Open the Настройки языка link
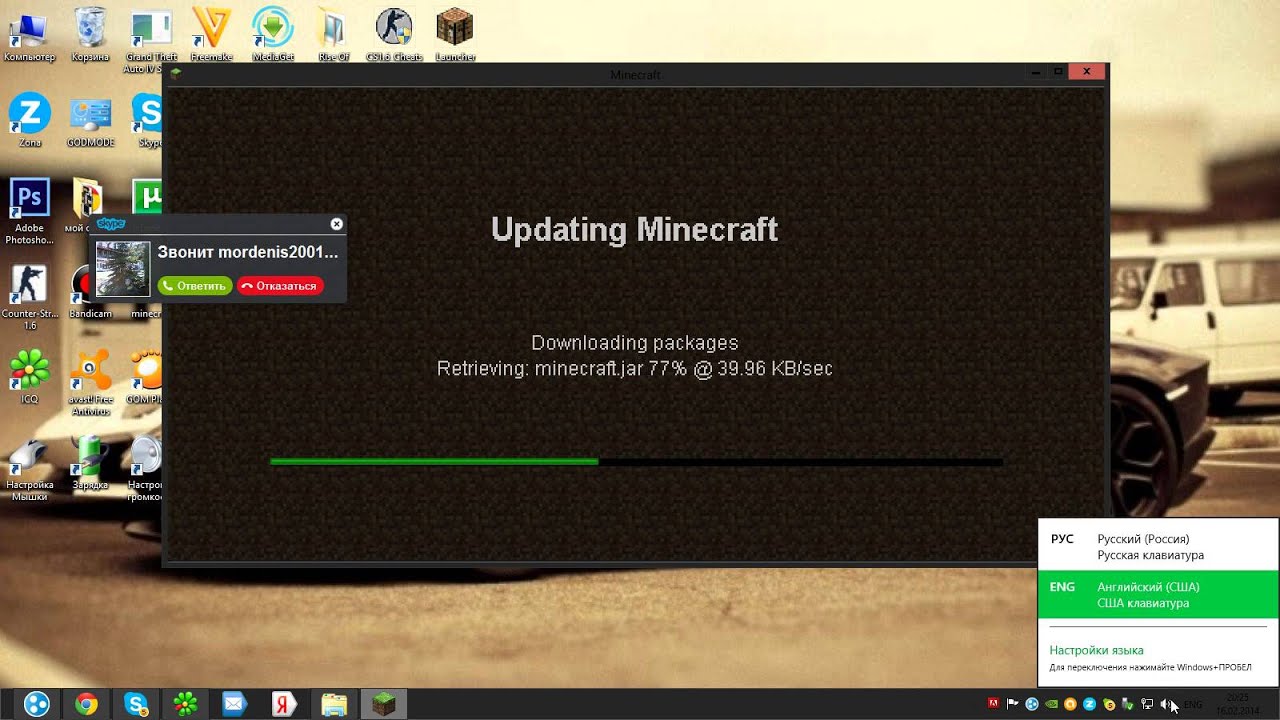This screenshot has width=1280, height=720. pyautogui.click(x=1096, y=650)
